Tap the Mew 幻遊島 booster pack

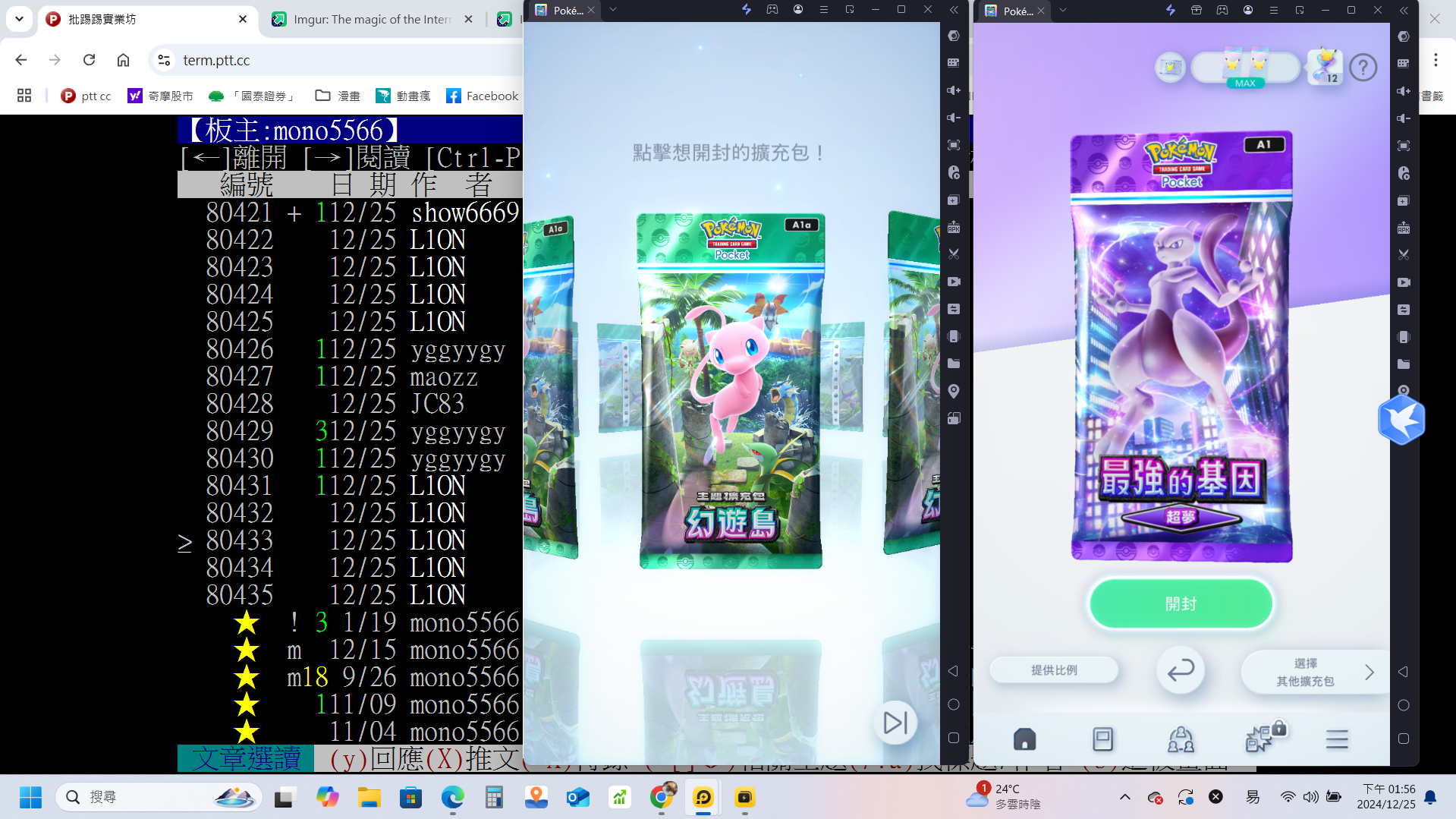(731, 391)
